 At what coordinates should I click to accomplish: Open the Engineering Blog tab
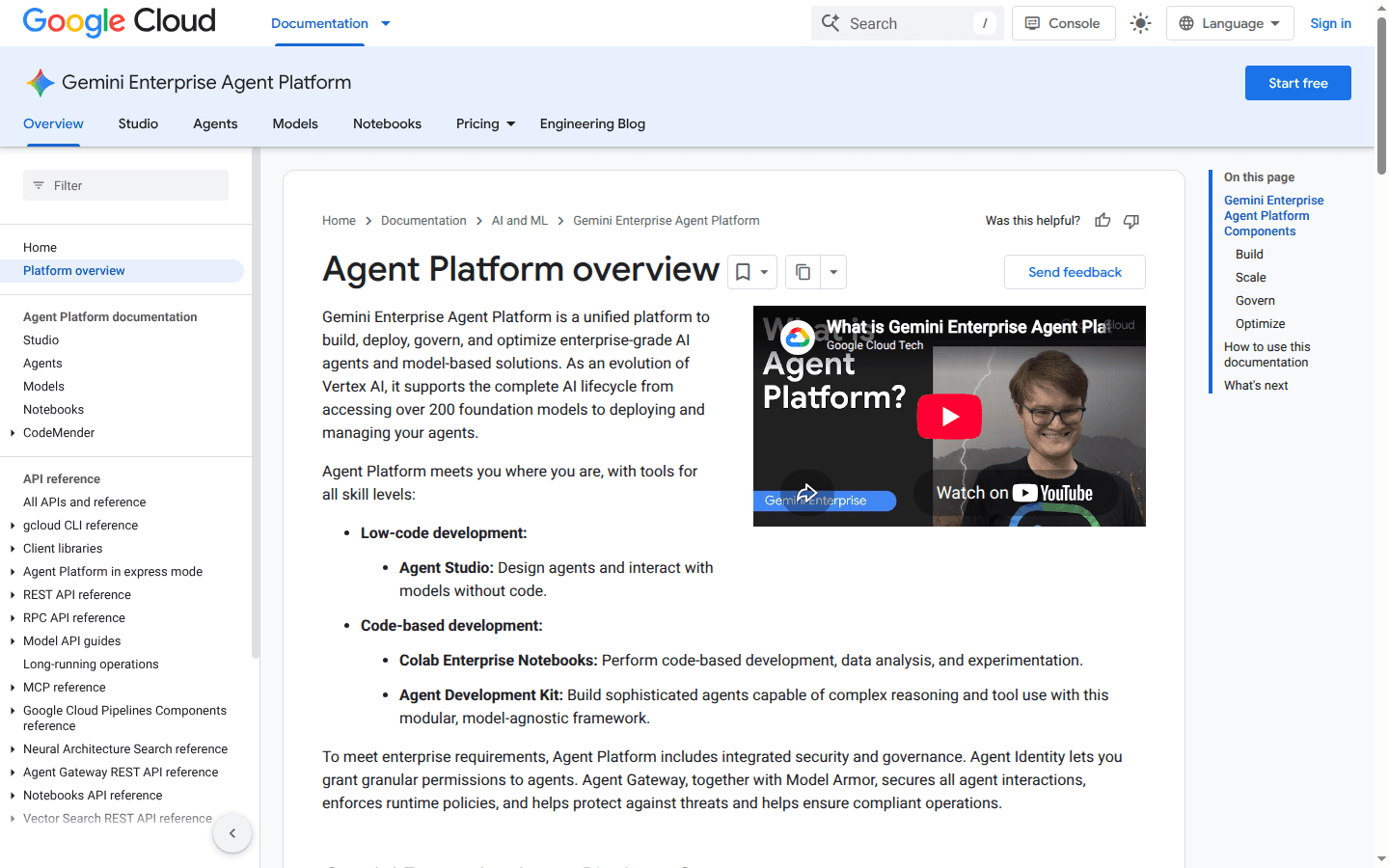coord(592,123)
